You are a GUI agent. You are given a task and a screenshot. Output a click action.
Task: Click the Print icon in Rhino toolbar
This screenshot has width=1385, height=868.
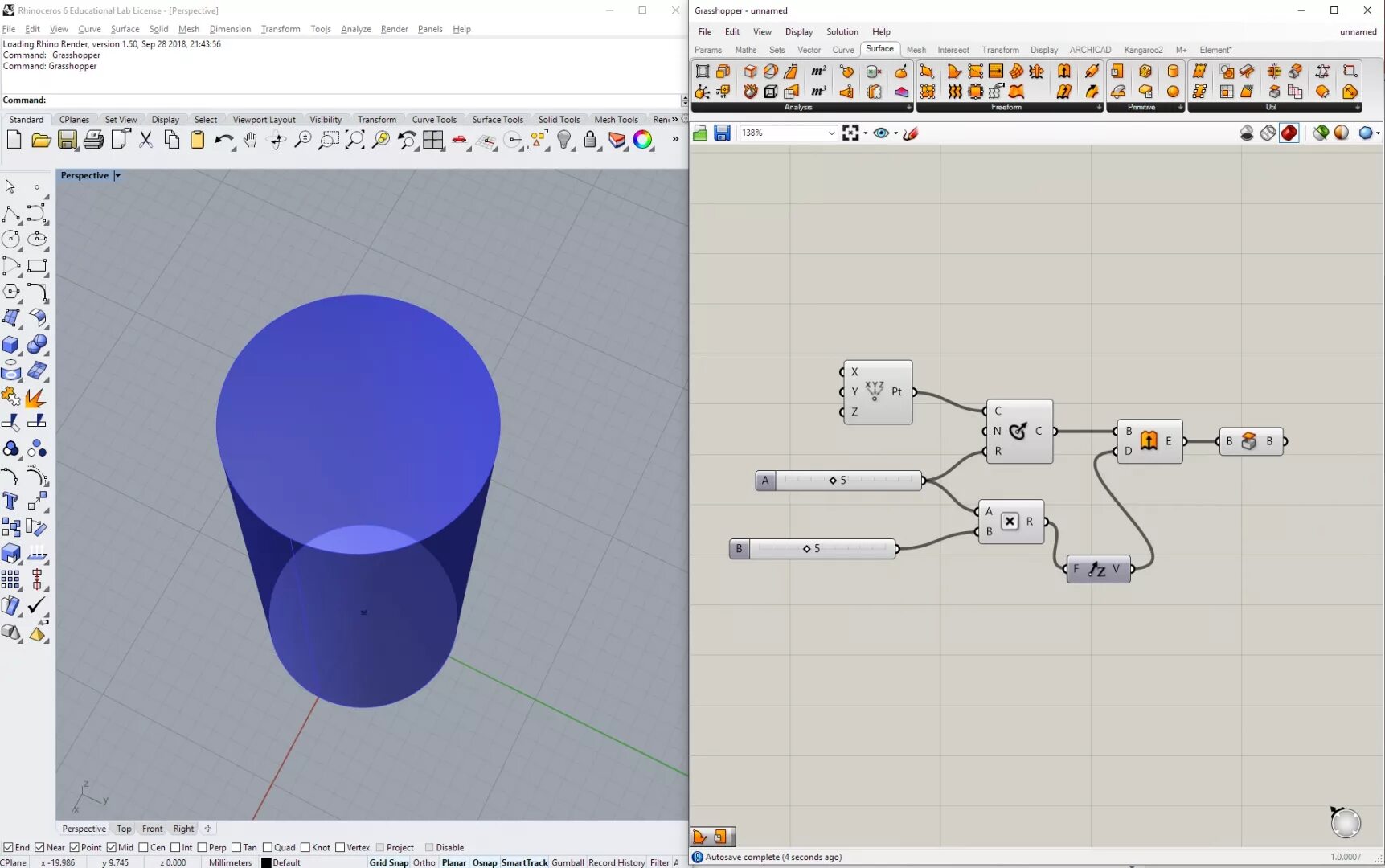[x=93, y=140]
